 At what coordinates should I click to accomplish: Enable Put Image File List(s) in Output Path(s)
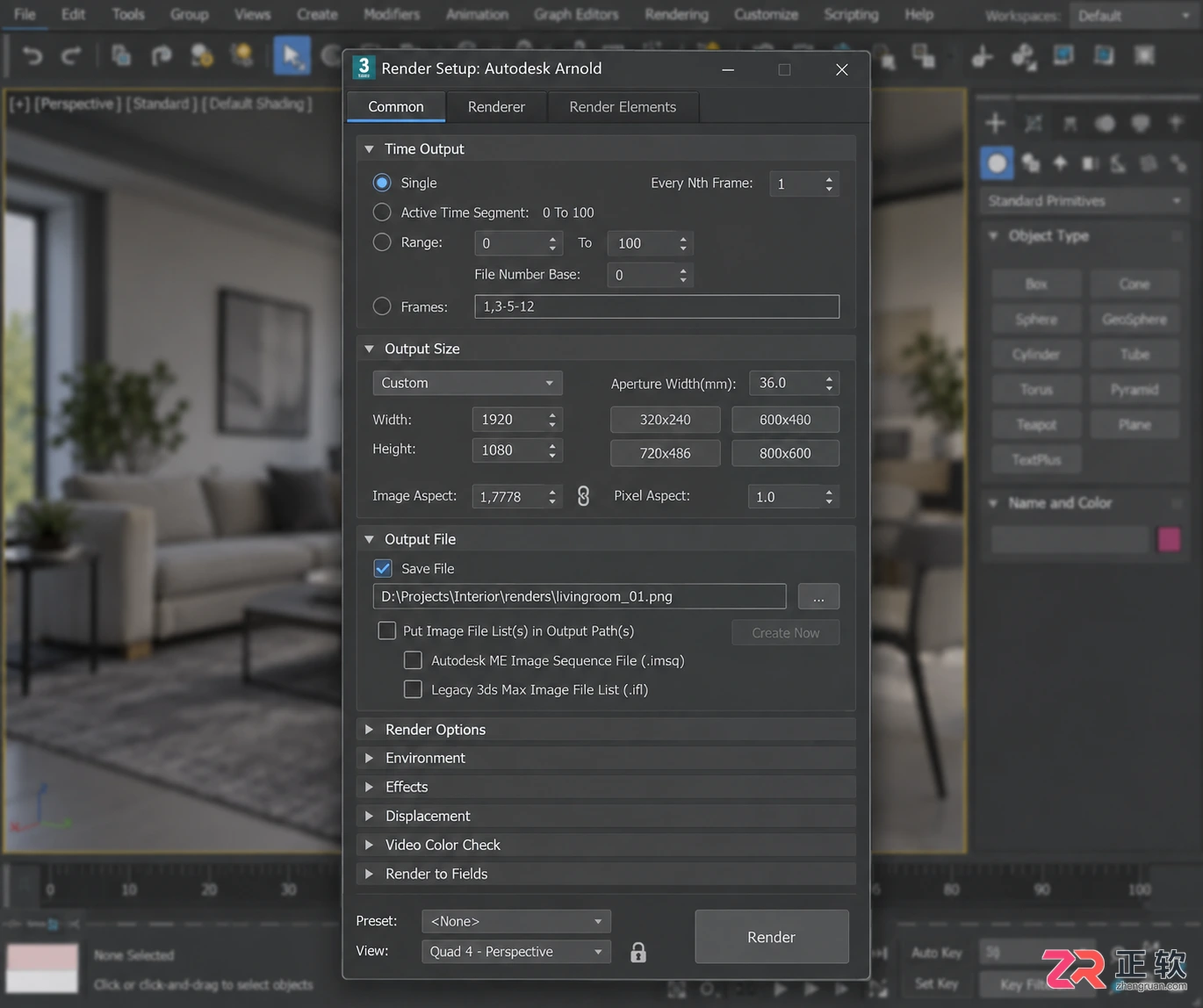(386, 630)
